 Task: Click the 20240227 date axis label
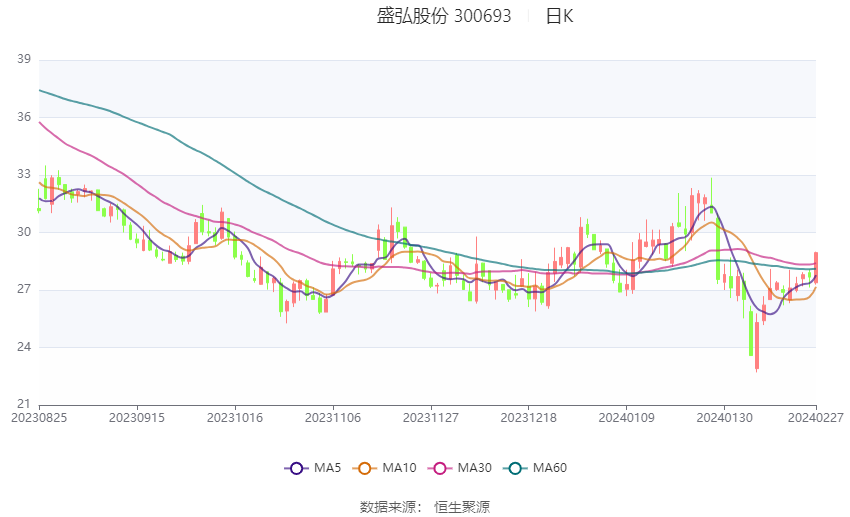coord(816,418)
